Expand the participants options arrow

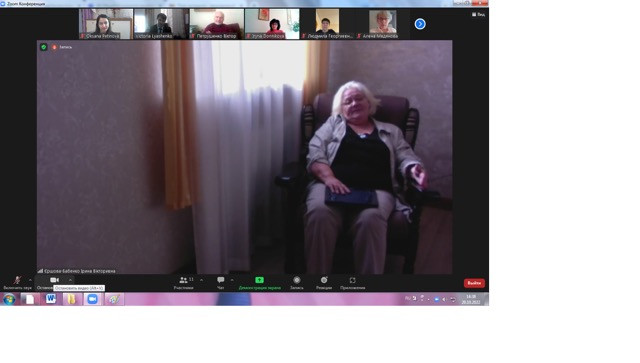point(201,280)
